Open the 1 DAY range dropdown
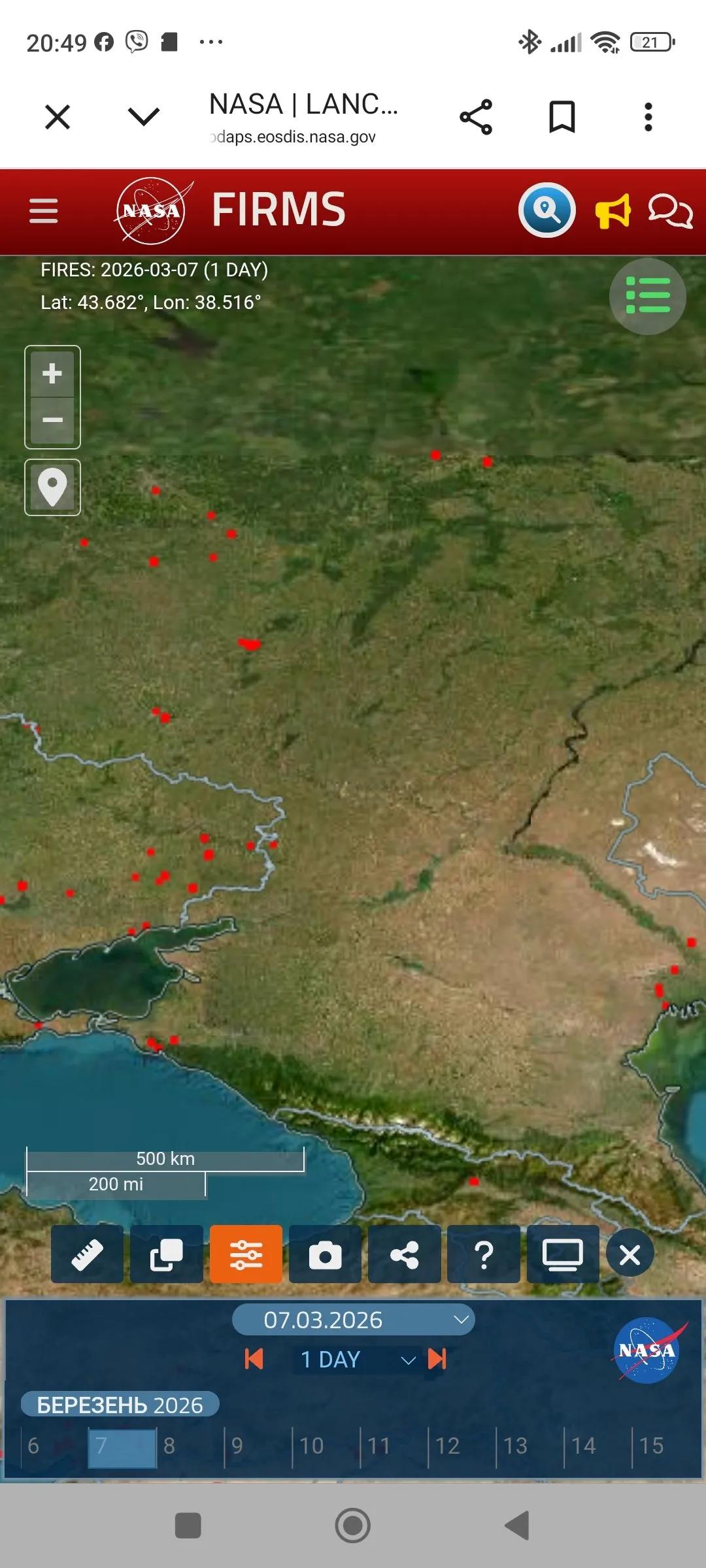Viewport: 706px width, 1568px height. (357, 1360)
